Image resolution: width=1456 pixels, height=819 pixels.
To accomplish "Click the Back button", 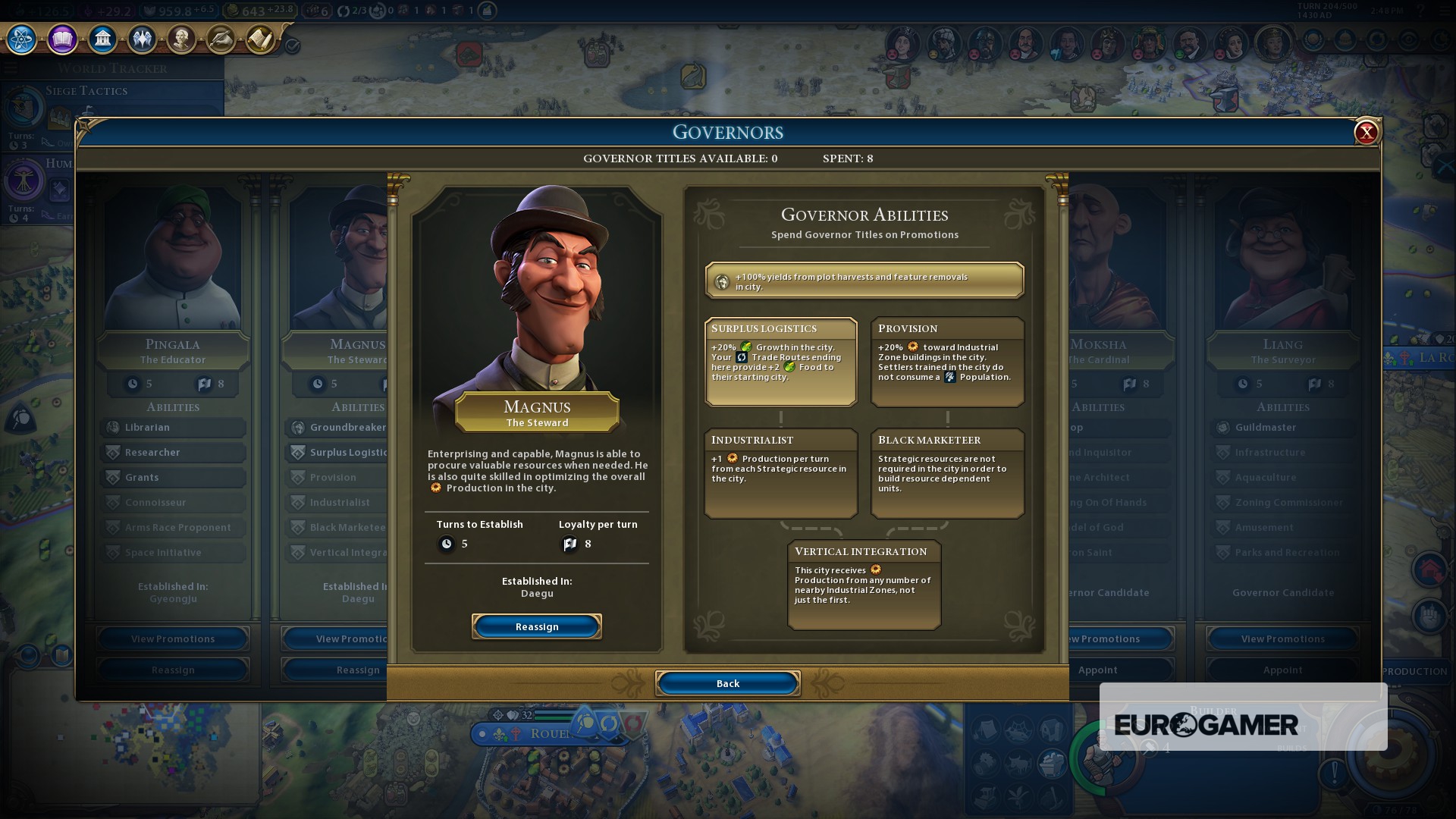I will (728, 683).
